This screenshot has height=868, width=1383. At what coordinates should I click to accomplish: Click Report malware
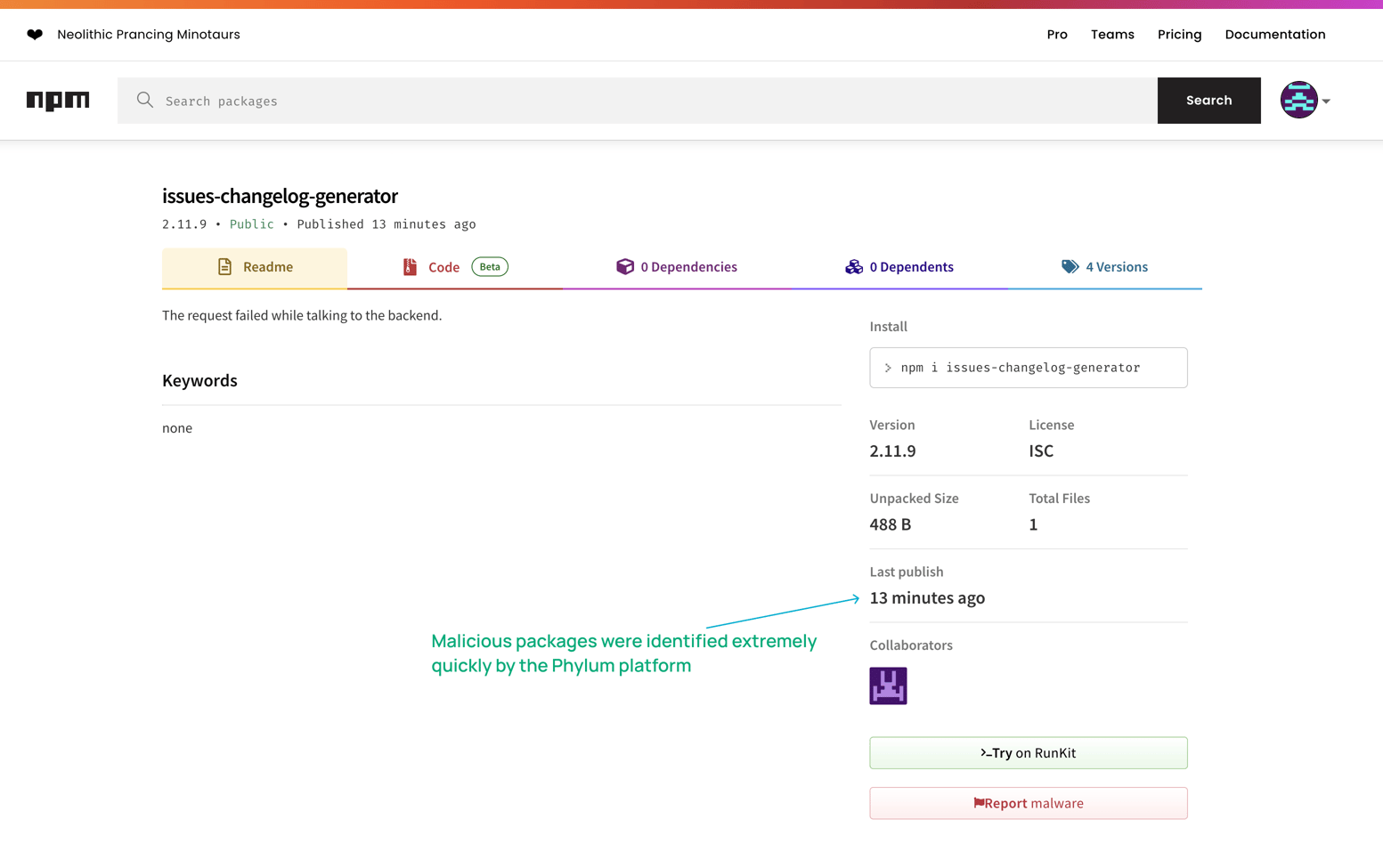click(1028, 803)
